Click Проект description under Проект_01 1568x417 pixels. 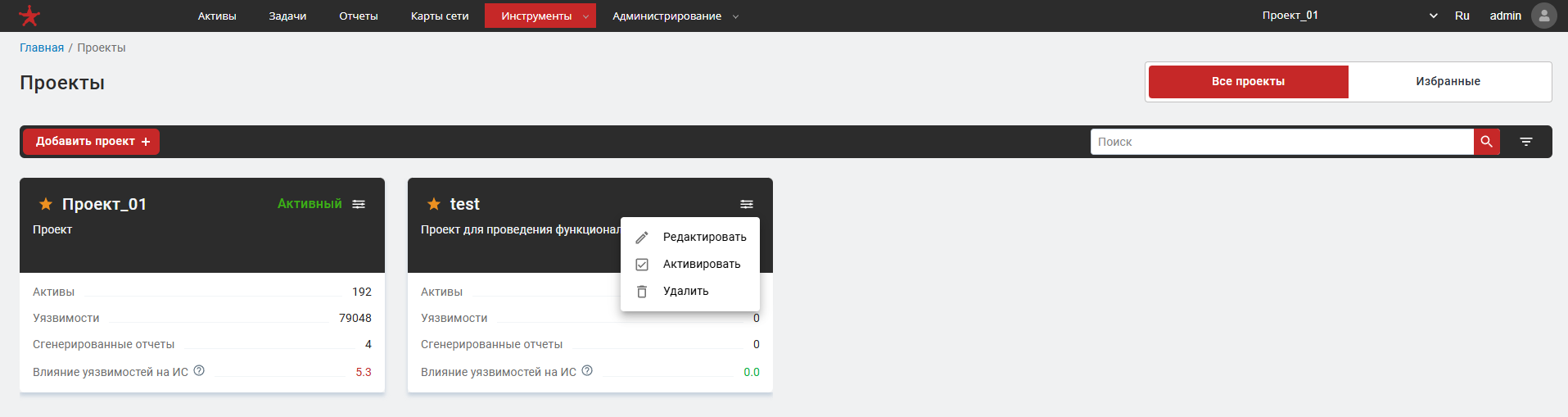(52, 229)
